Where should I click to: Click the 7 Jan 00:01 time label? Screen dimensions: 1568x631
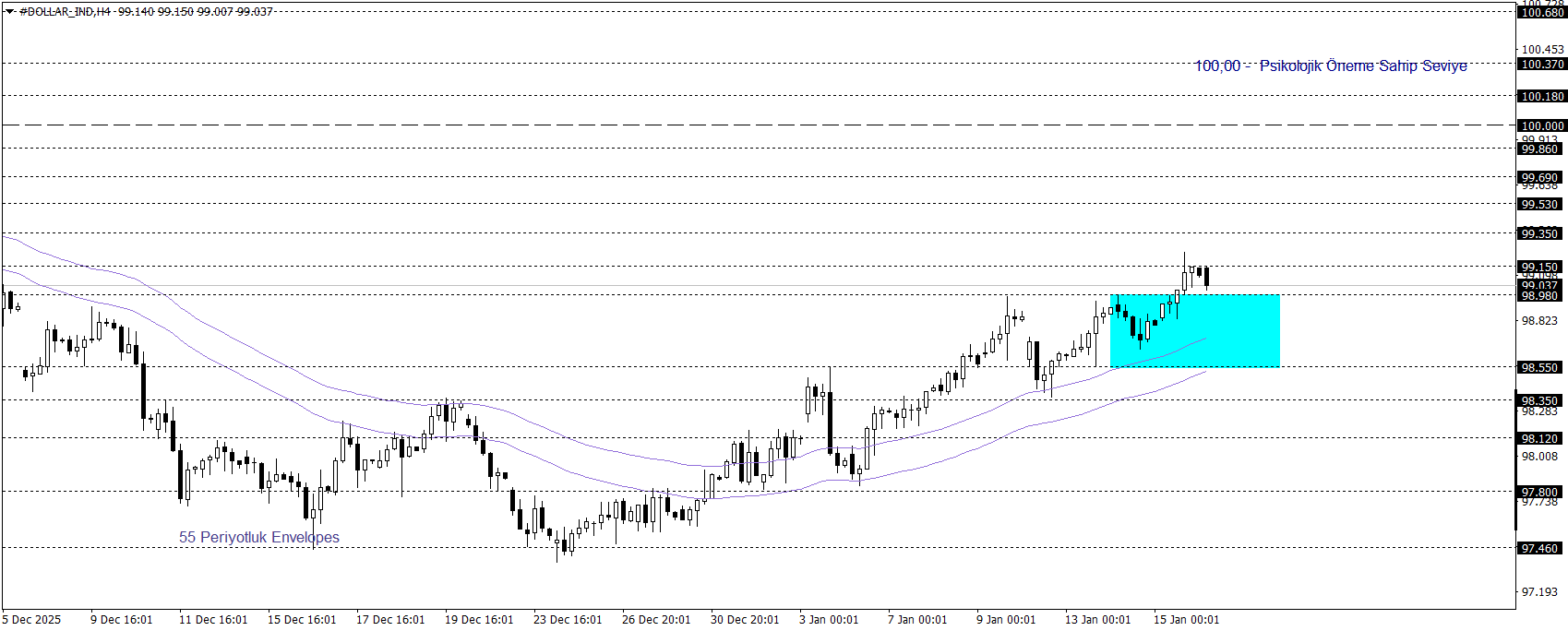pos(917,619)
